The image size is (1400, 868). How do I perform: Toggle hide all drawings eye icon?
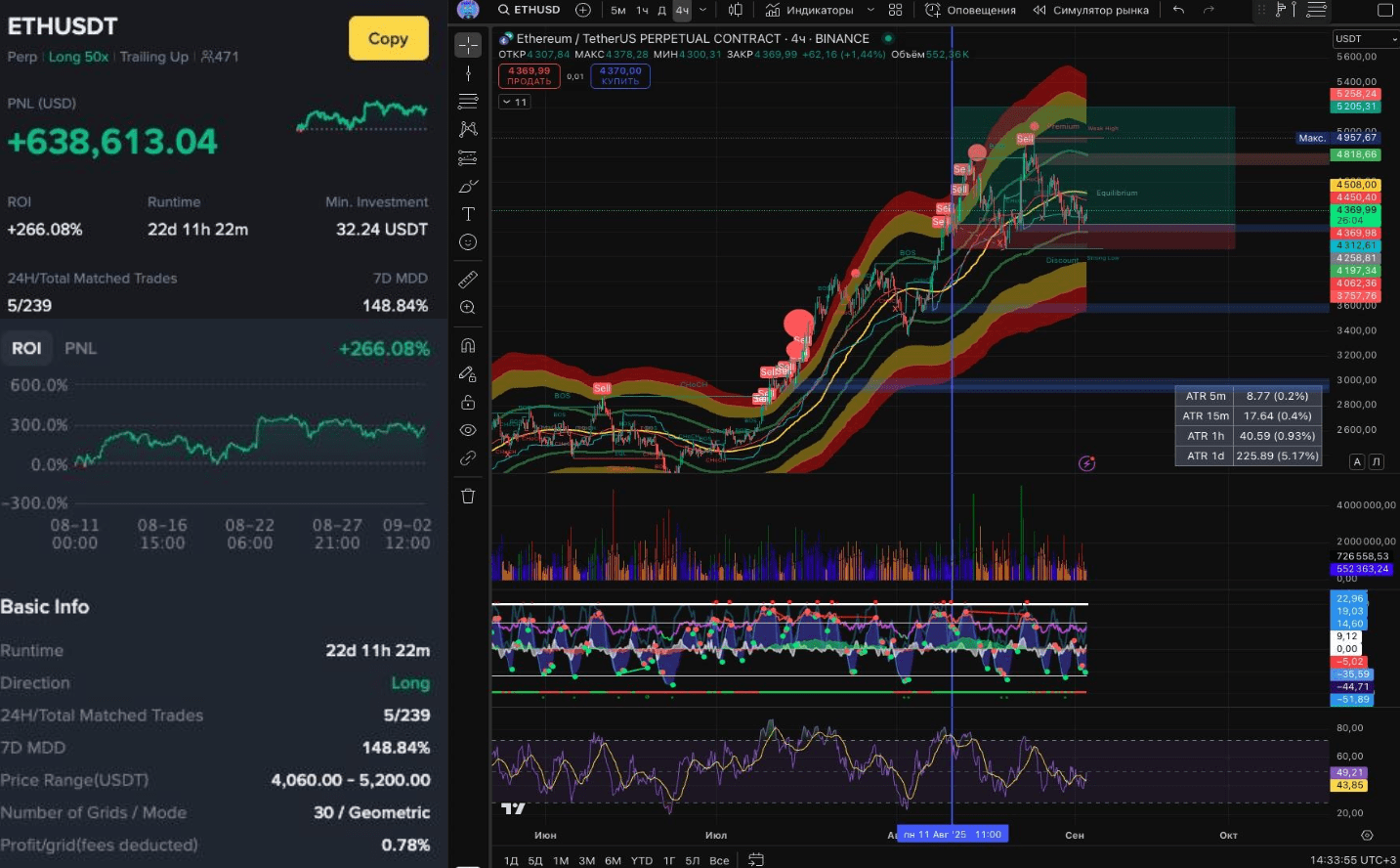pos(468,430)
